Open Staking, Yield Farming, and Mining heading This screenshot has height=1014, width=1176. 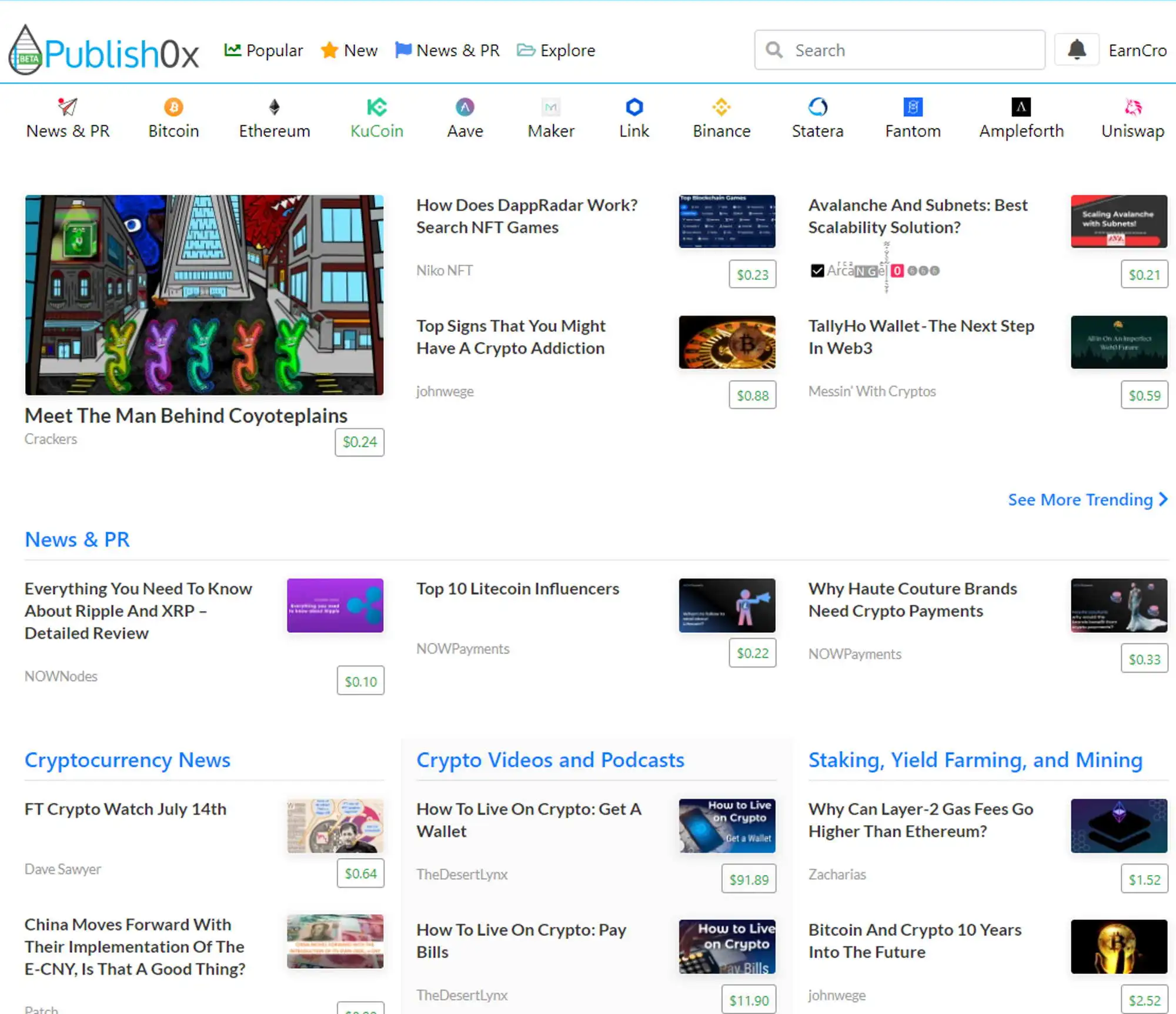975,760
